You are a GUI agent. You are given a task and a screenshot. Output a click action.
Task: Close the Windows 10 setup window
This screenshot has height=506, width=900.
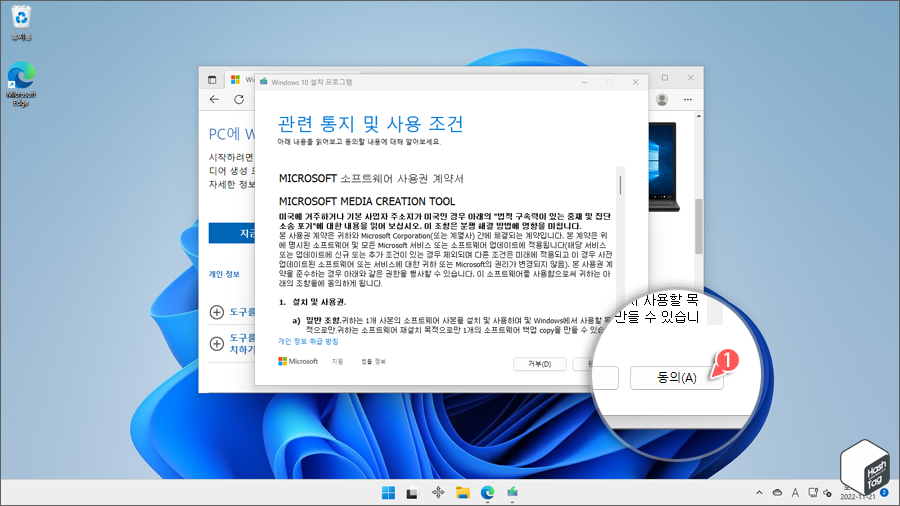coord(635,82)
